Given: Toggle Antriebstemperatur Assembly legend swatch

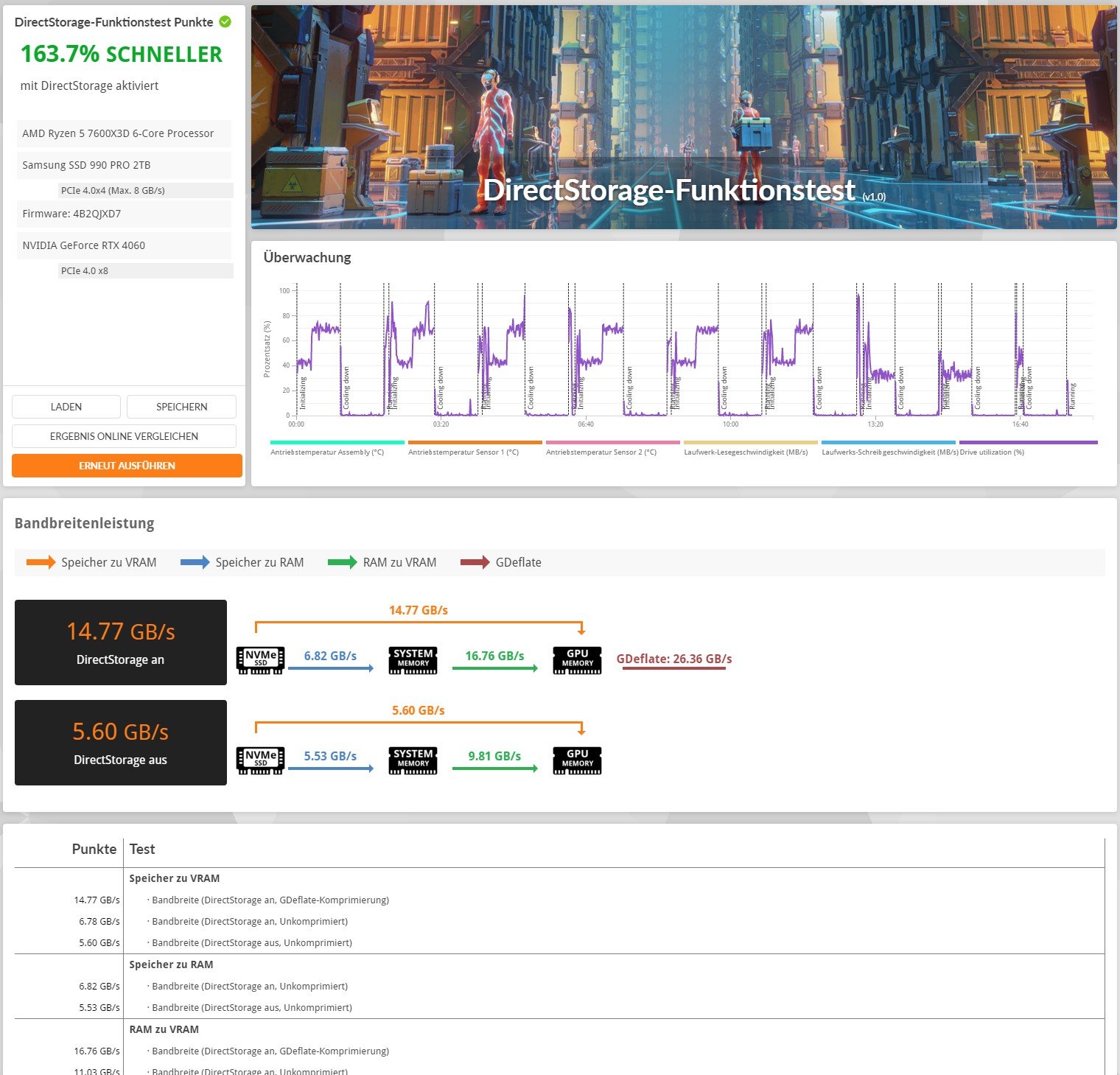Looking at the screenshot, I should point(337,443).
